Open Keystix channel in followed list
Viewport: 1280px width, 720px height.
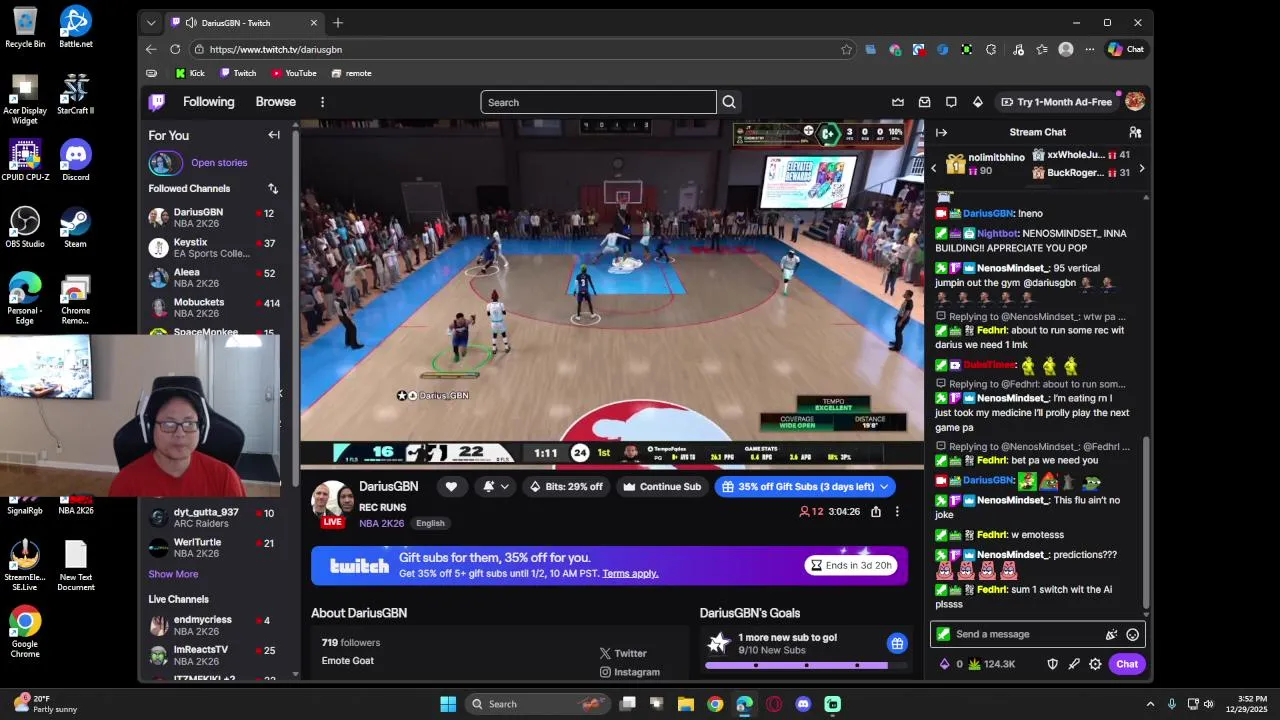pyautogui.click(x=212, y=248)
